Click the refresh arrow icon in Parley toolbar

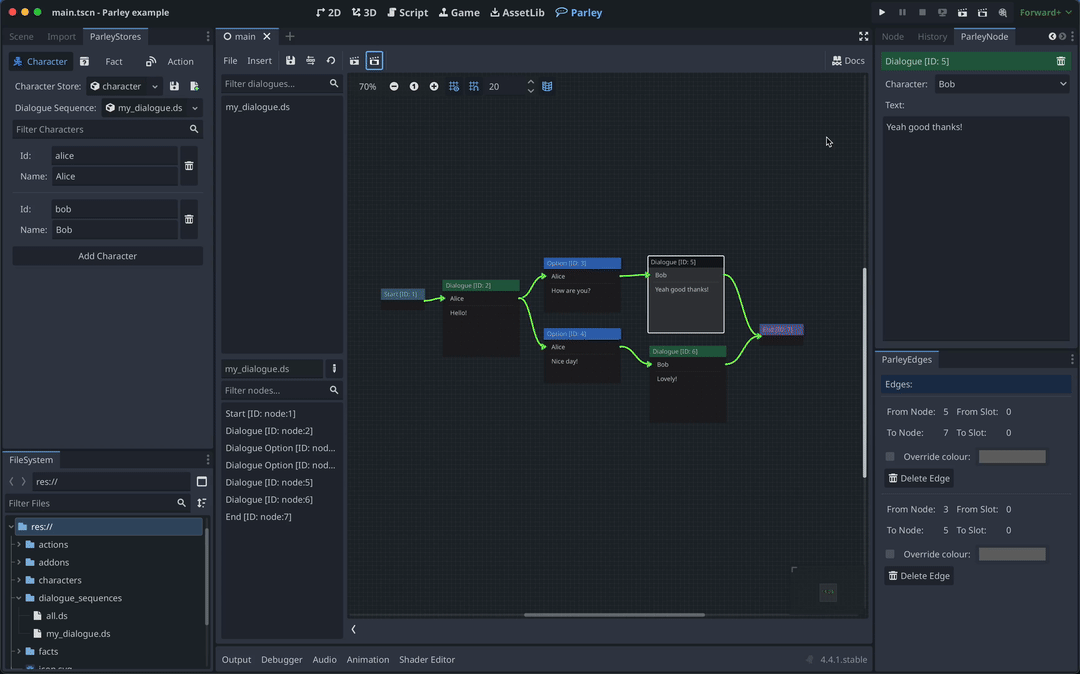point(331,61)
